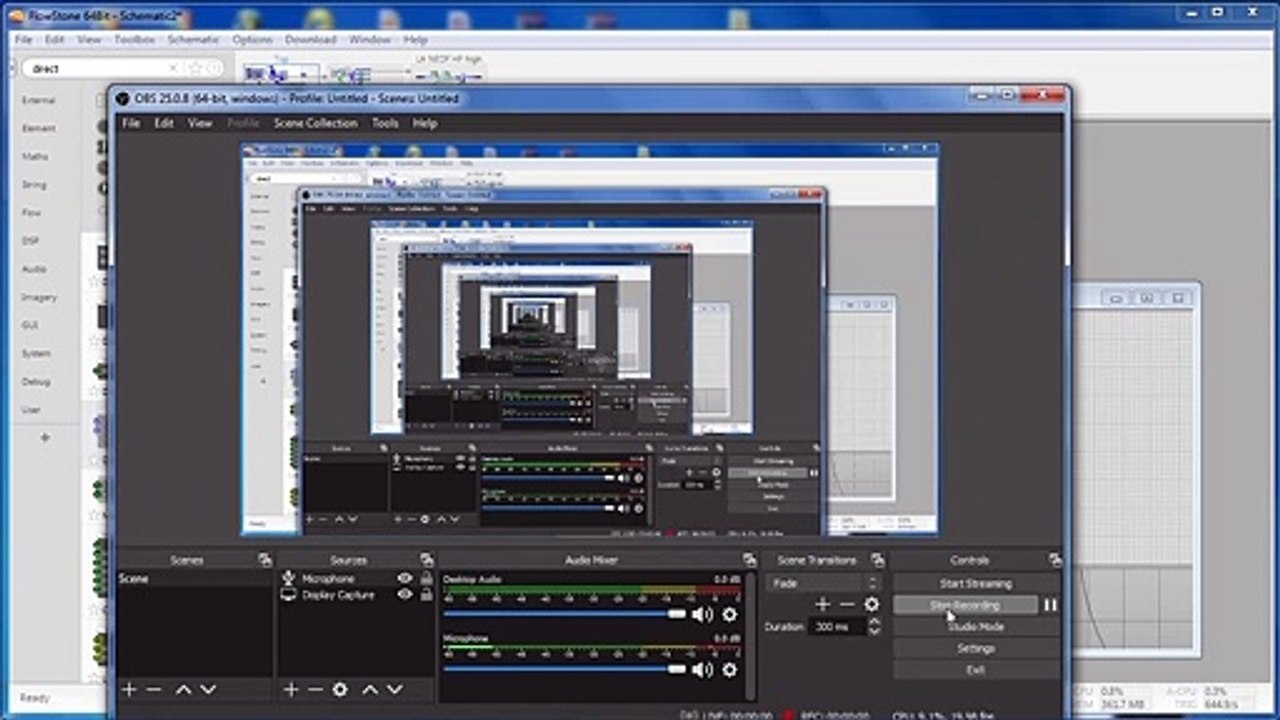Viewport: 1280px width, 720px height.
Task: Pop out the Controls dock panel
Action: (x=1054, y=560)
